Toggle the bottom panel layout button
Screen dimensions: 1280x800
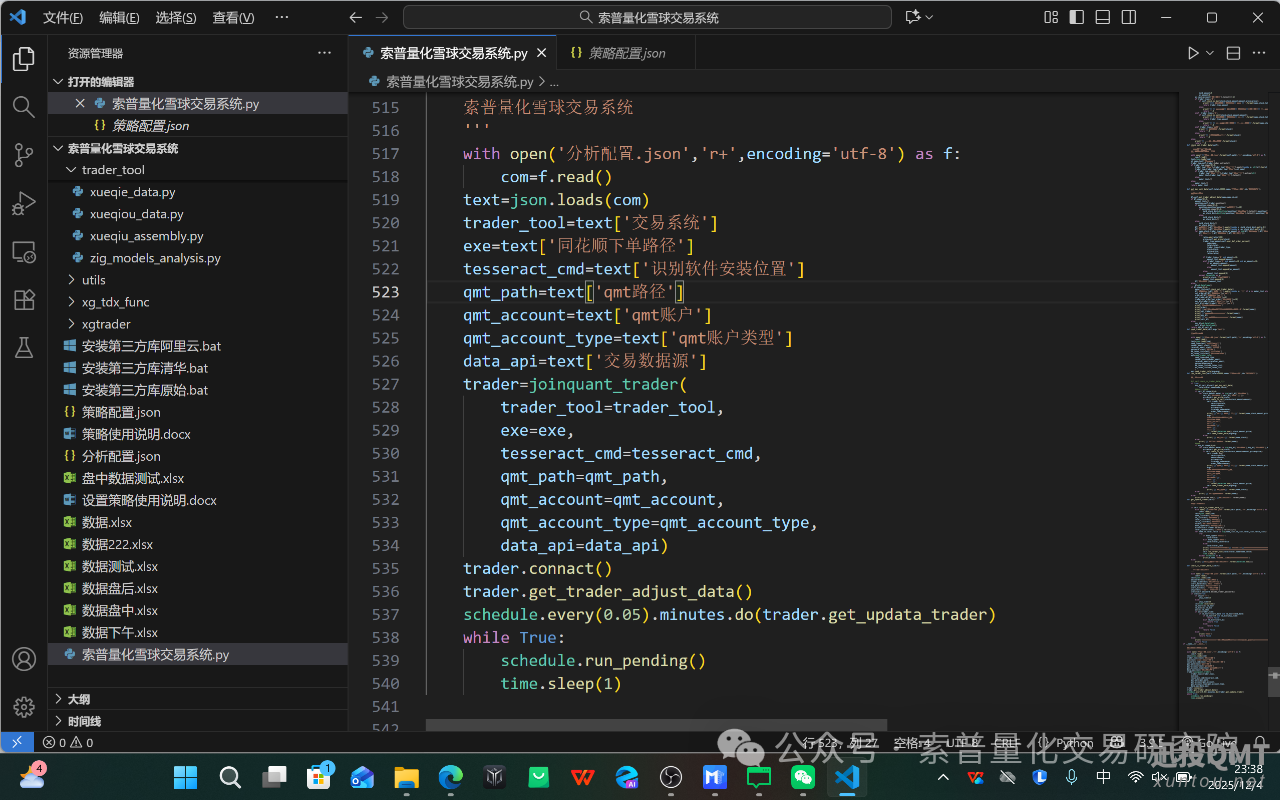click(1103, 17)
